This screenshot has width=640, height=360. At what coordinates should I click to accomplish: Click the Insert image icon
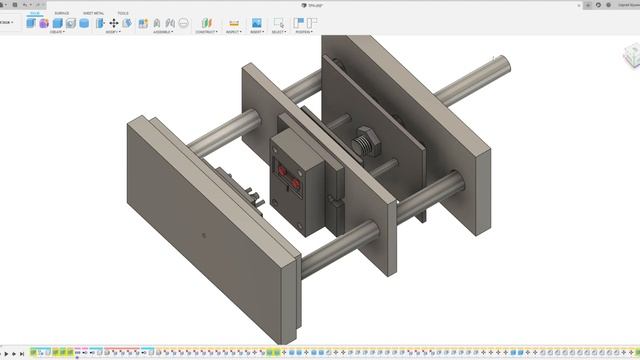[256, 23]
